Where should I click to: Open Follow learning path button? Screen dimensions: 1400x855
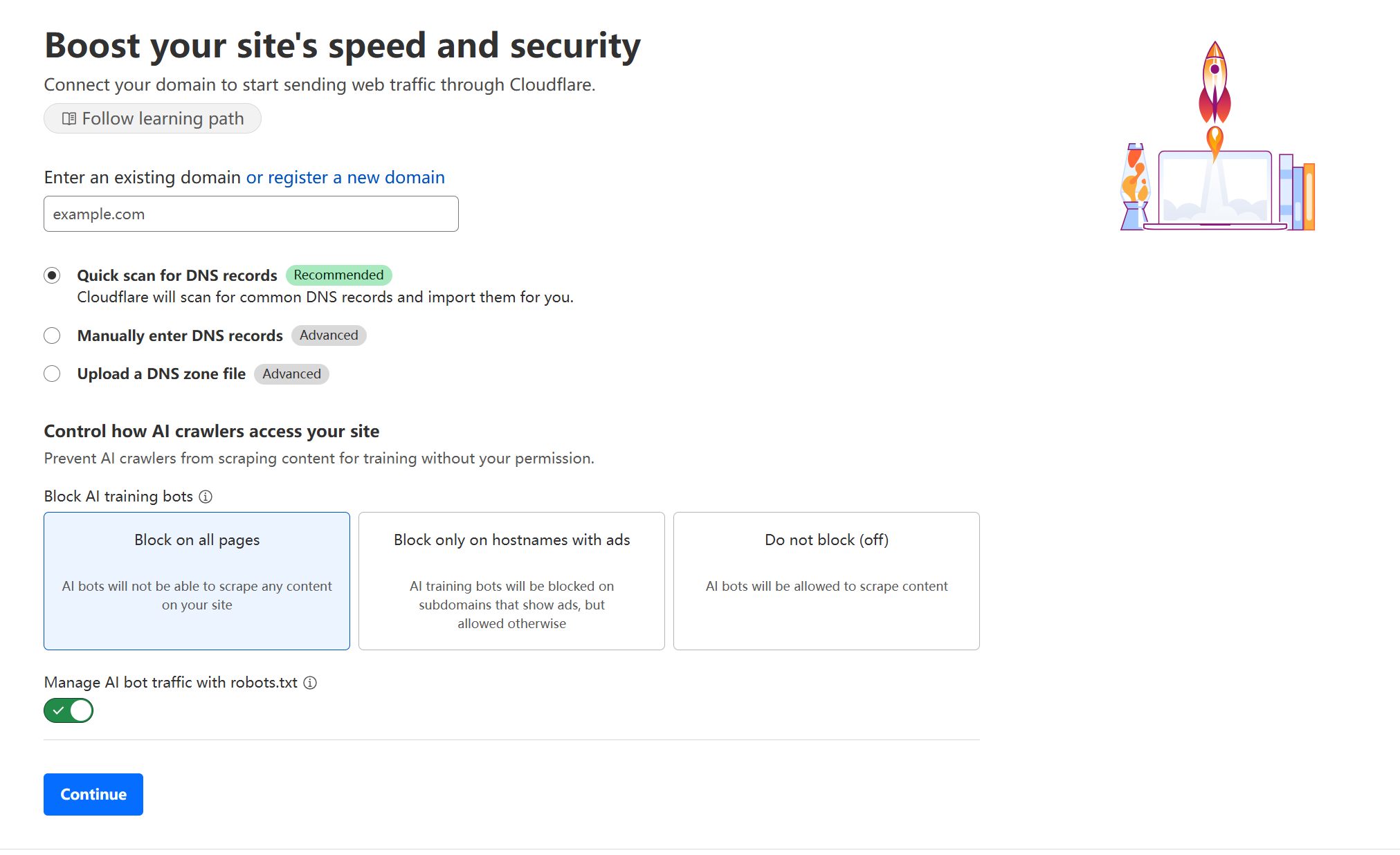coord(152,118)
